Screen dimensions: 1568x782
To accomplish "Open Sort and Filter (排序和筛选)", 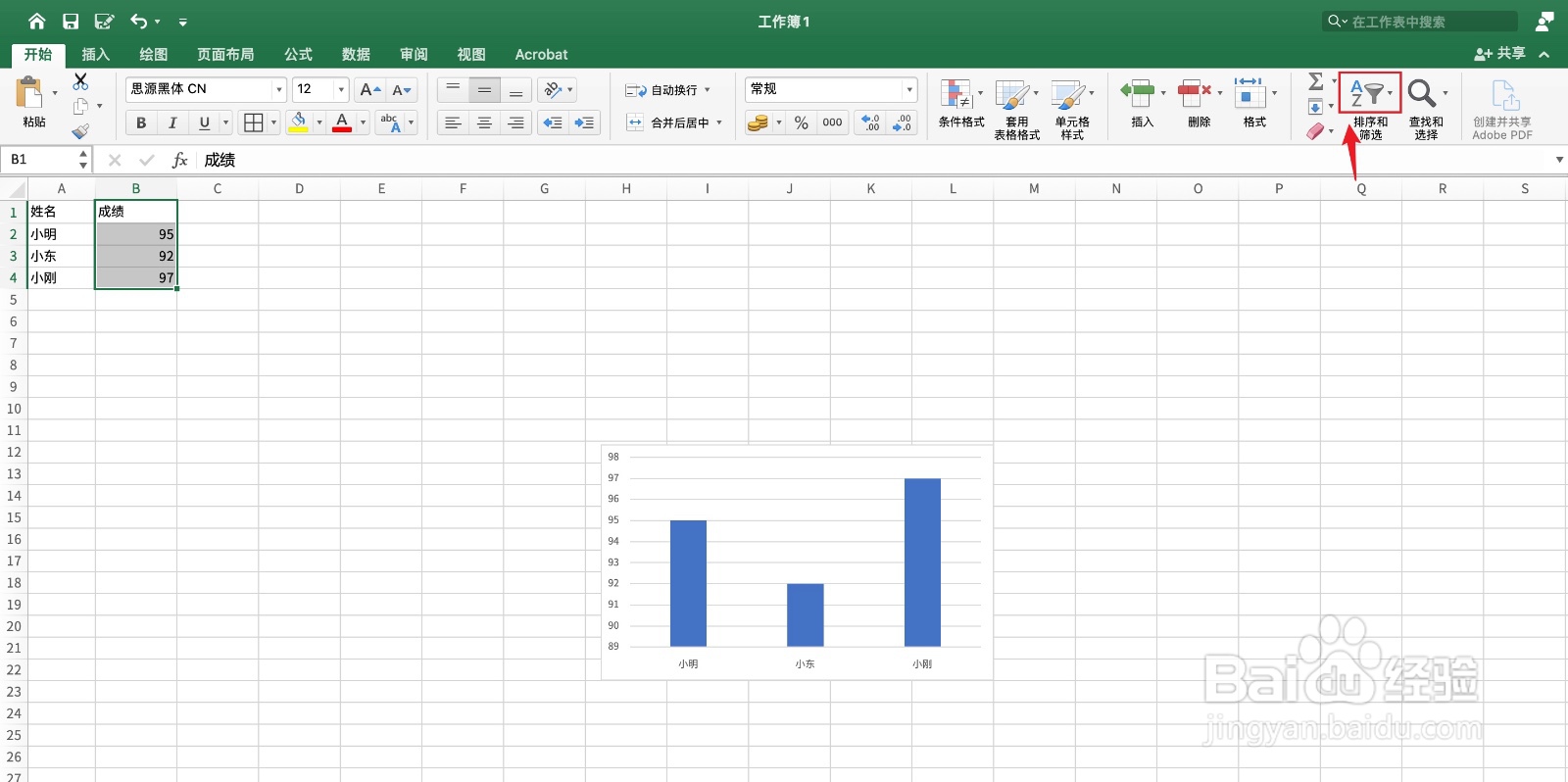I will 1370,107.
